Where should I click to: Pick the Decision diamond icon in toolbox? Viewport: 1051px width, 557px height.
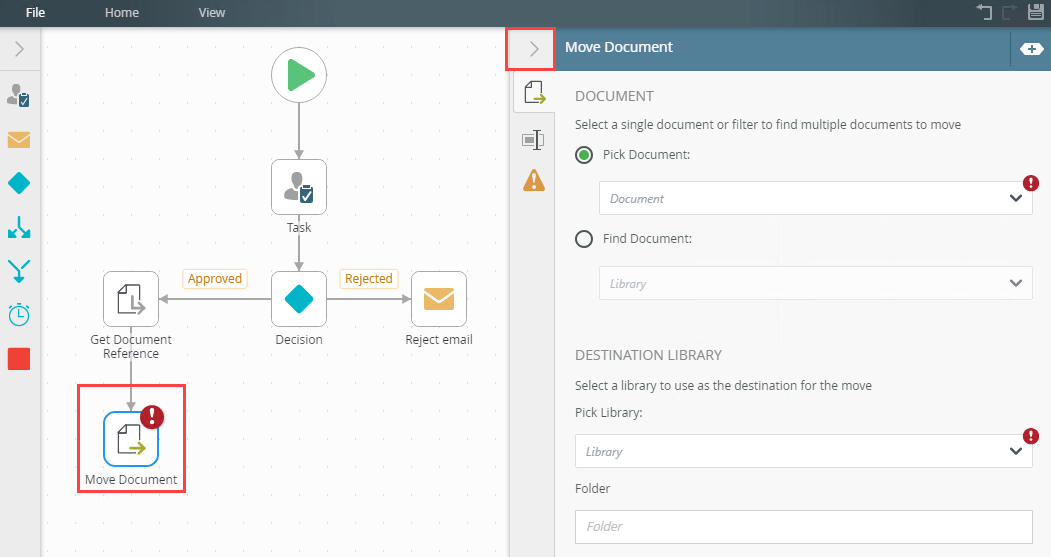tap(19, 184)
